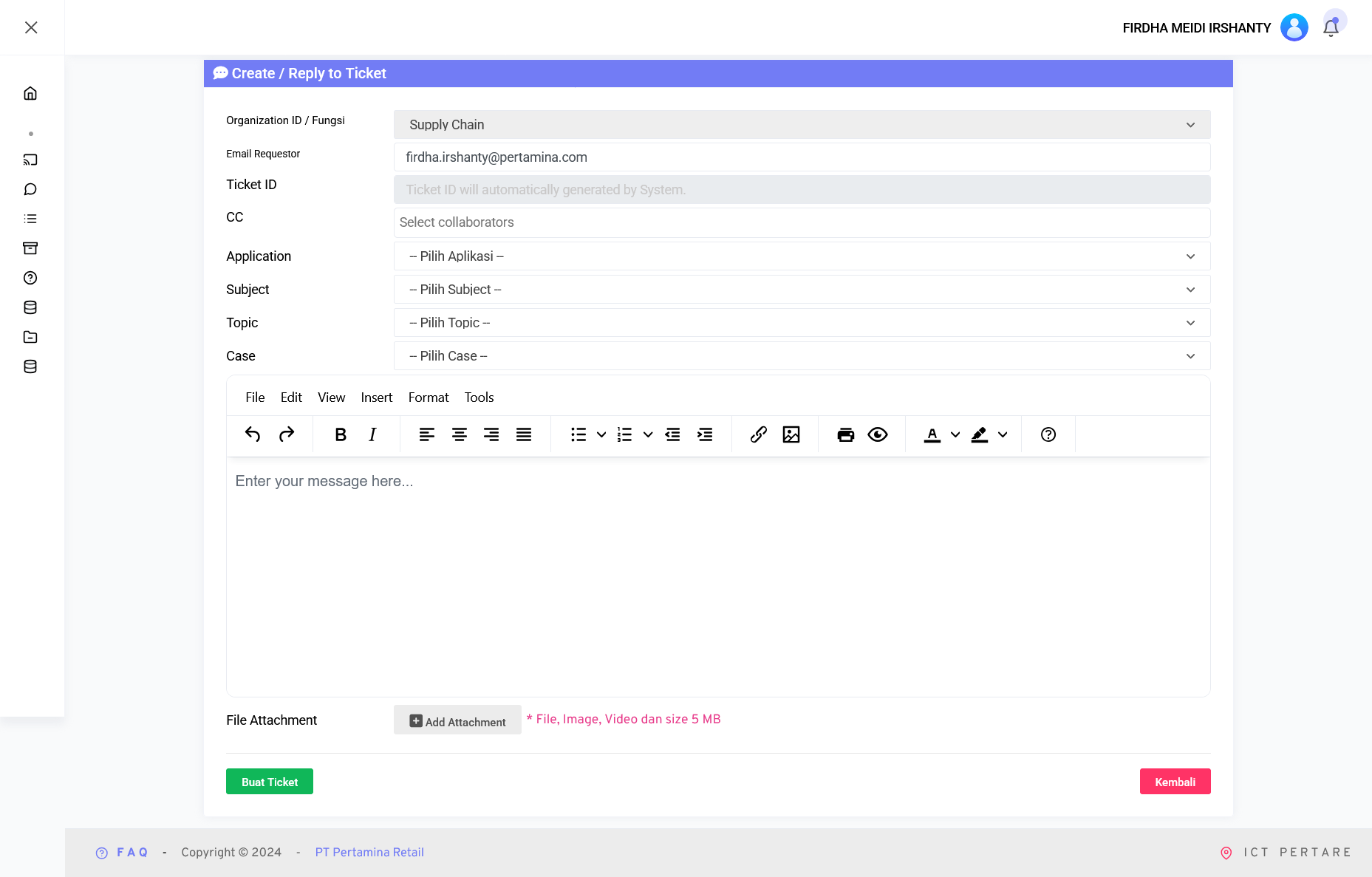Open the Pilih Subject dropdown
This screenshot has width=1372, height=877.
pos(802,290)
